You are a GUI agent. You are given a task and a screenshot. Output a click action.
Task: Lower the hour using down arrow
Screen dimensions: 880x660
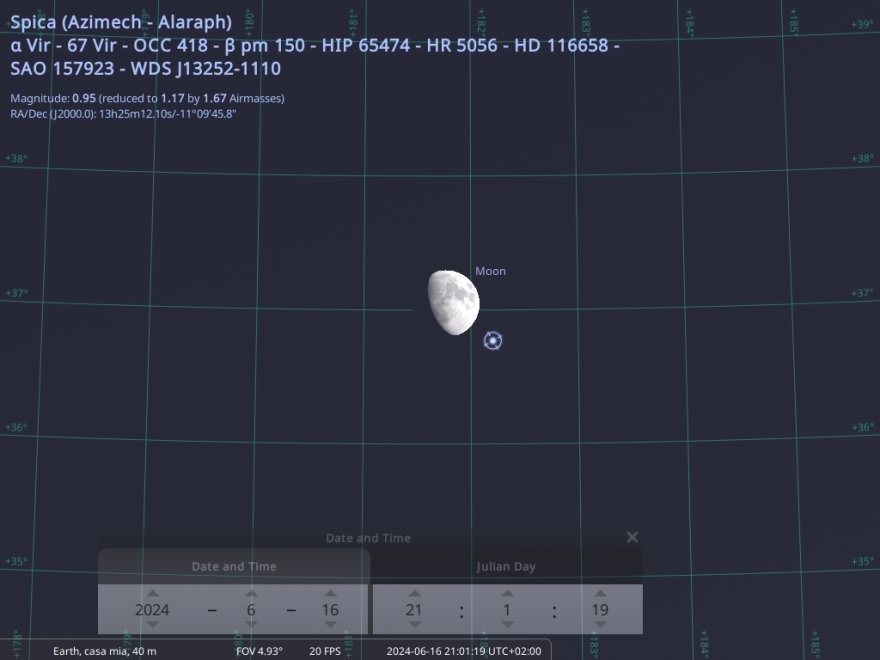414,626
